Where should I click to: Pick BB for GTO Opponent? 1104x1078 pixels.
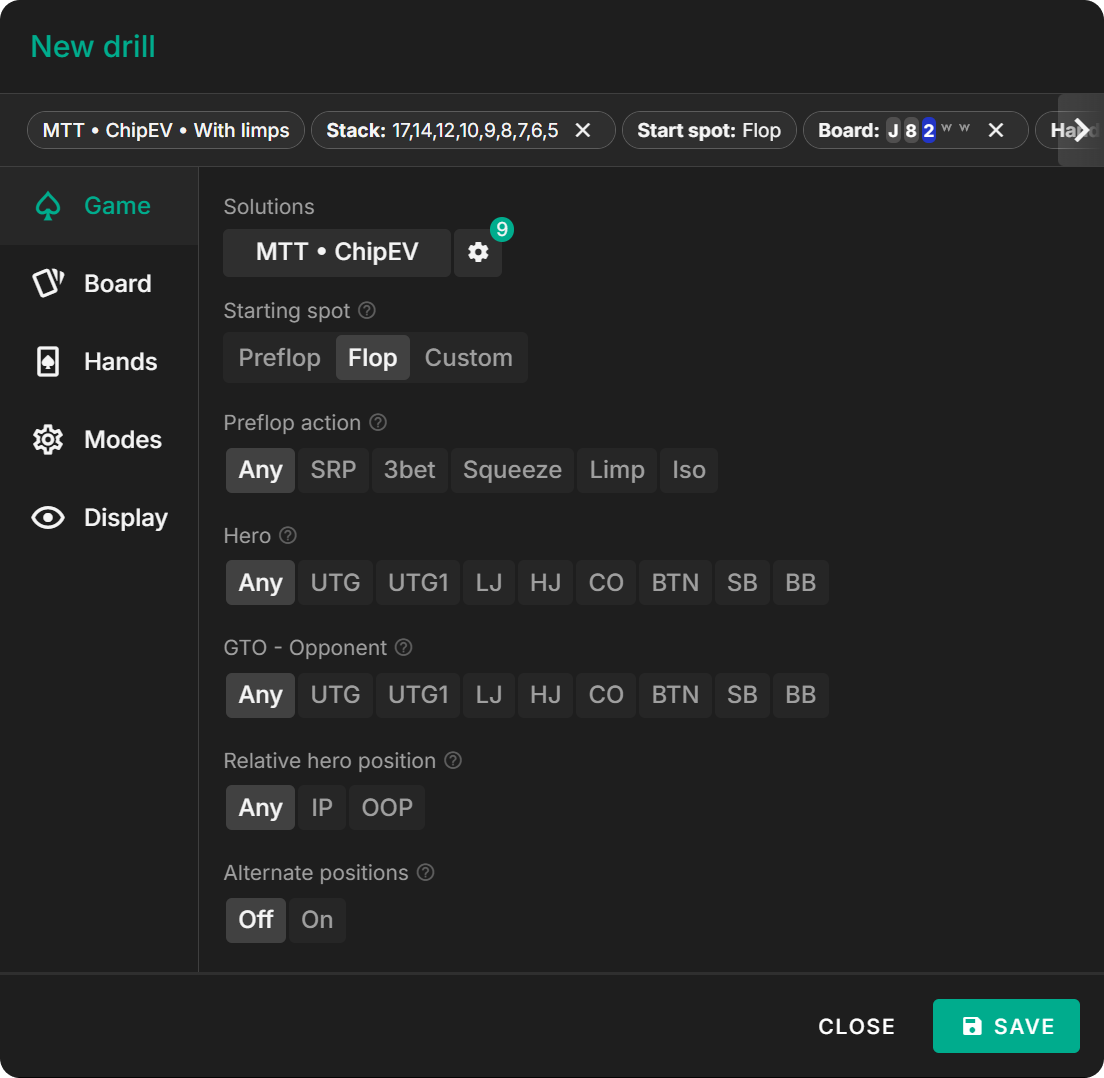coord(801,695)
